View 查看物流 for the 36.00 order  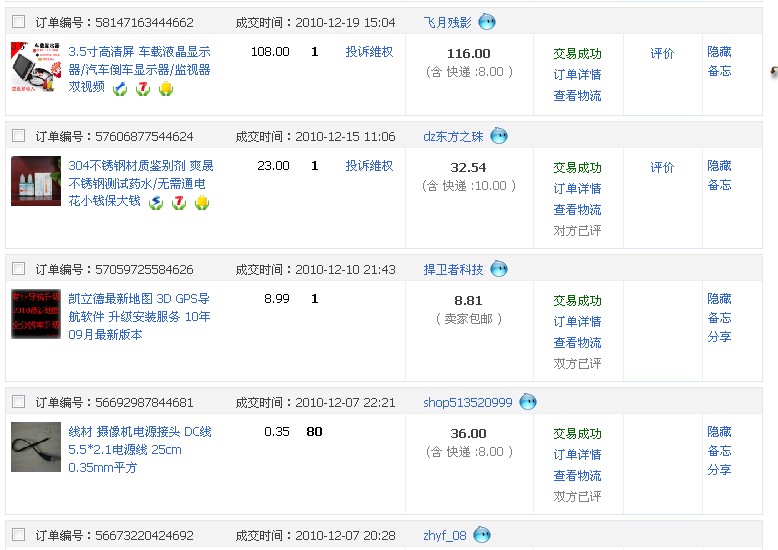[577, 476]
